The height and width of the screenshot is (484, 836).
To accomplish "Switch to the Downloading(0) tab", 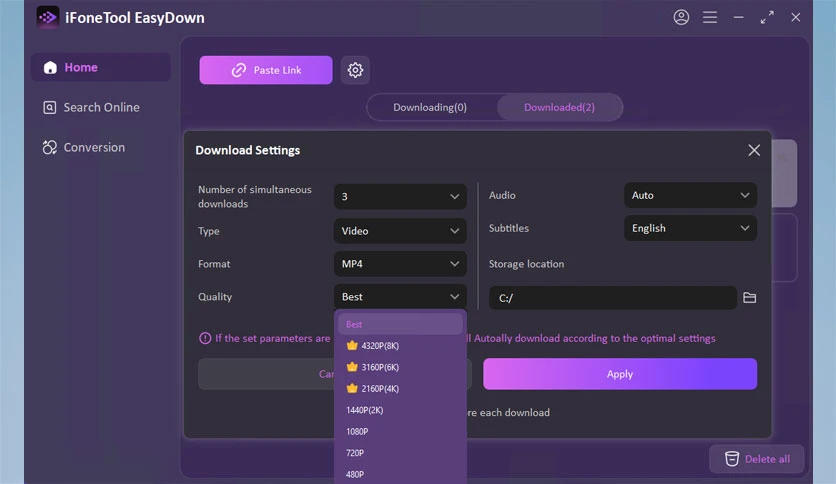I will coord(430,107).
